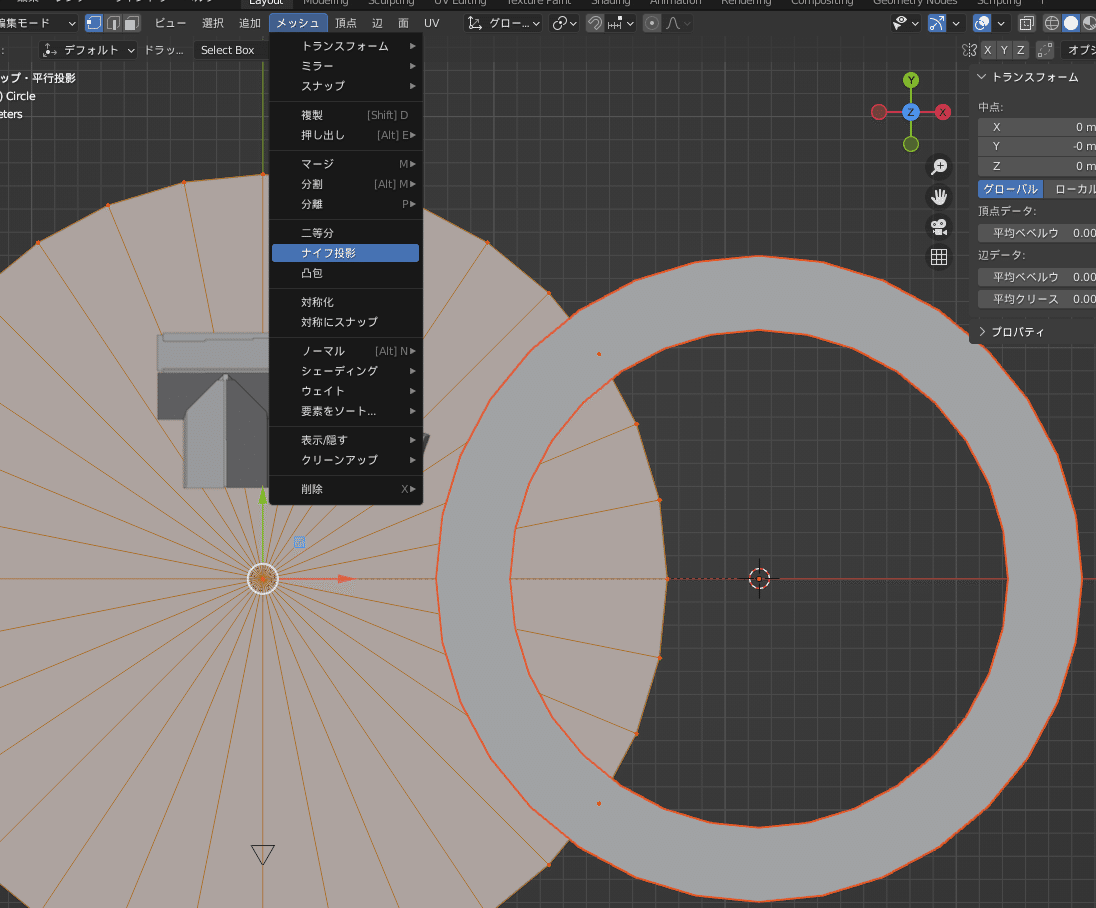Open snapping options dropdown
Image resolution: width=1096 pixels, height=908 pixels.
coord(622,23)
